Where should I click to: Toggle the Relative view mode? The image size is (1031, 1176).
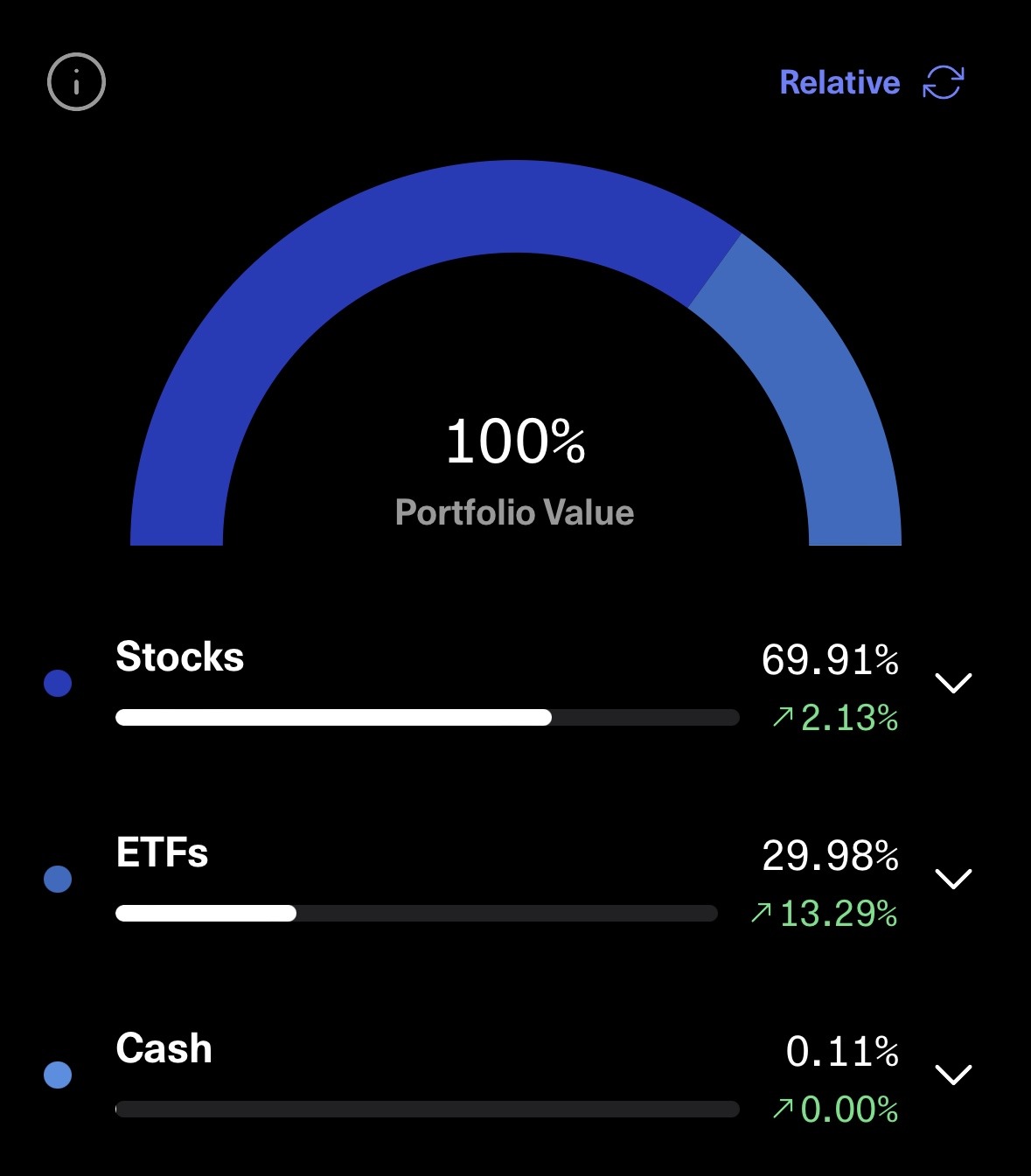[x=839, y=82]
